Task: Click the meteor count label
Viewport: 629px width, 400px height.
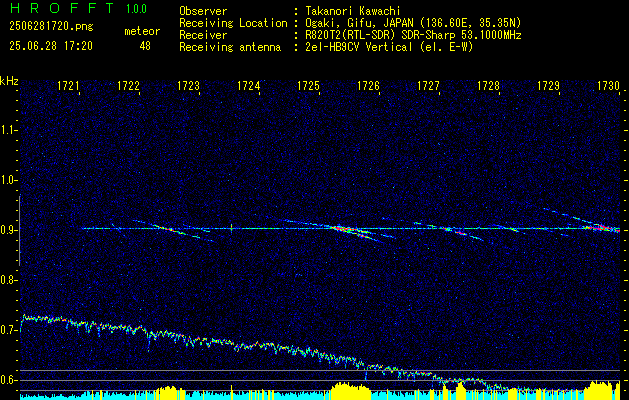Action: pyautogui.click(x=142, y=31)
